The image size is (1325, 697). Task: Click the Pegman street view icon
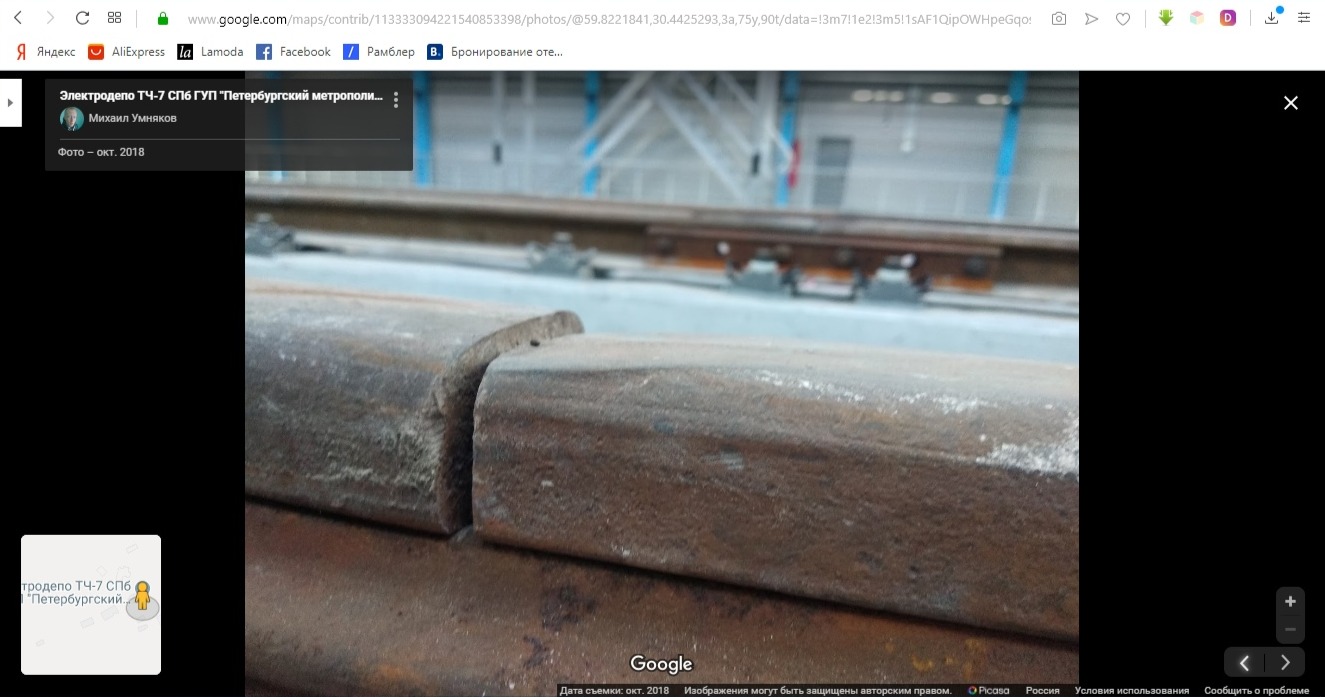point(143,596)
